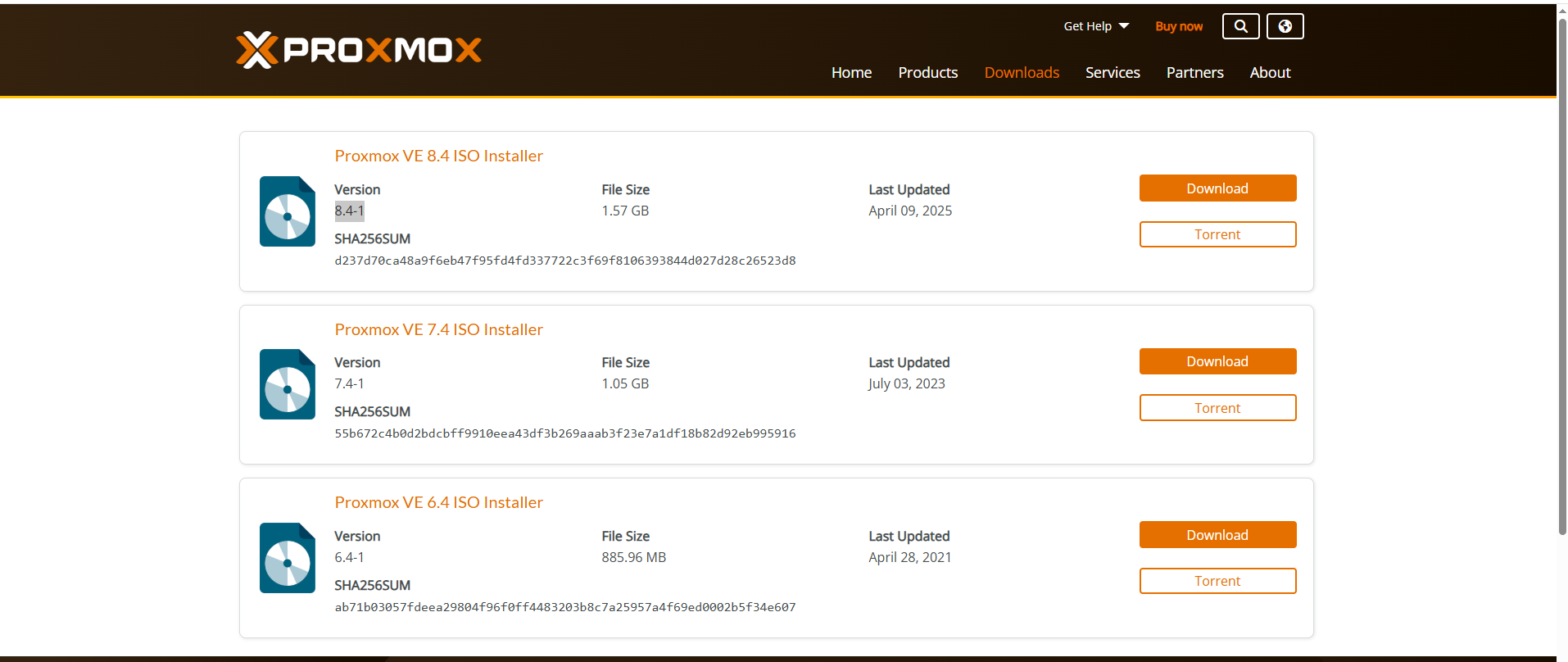Open the Products menu
1568x662 pixels.
coord(928,72)
